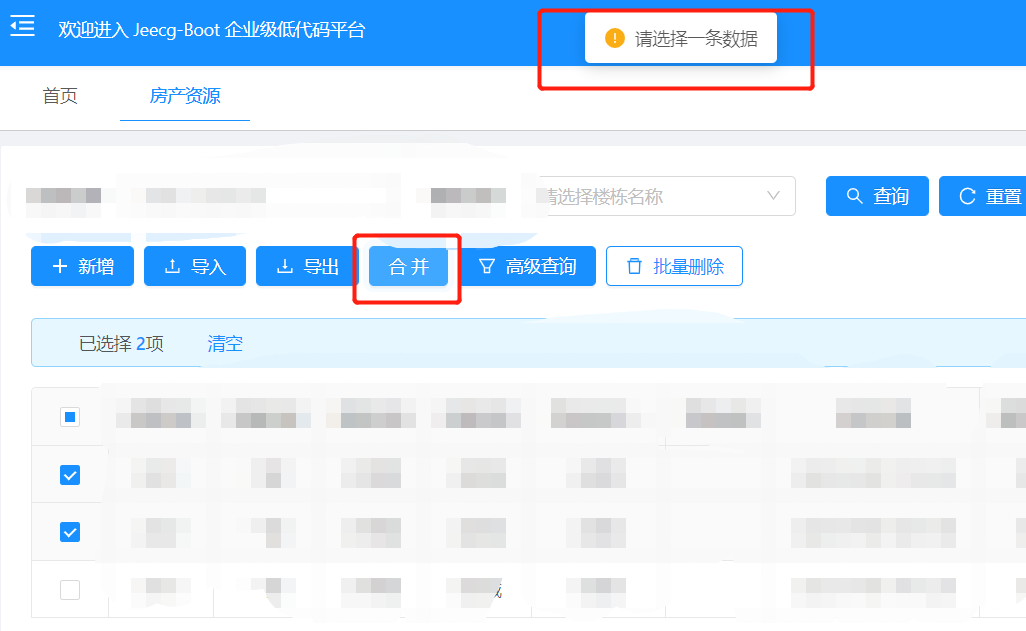Screen dimensions: 1026x631
Task: Toggle the select-all header checkbox
Action: pos(70,416)
